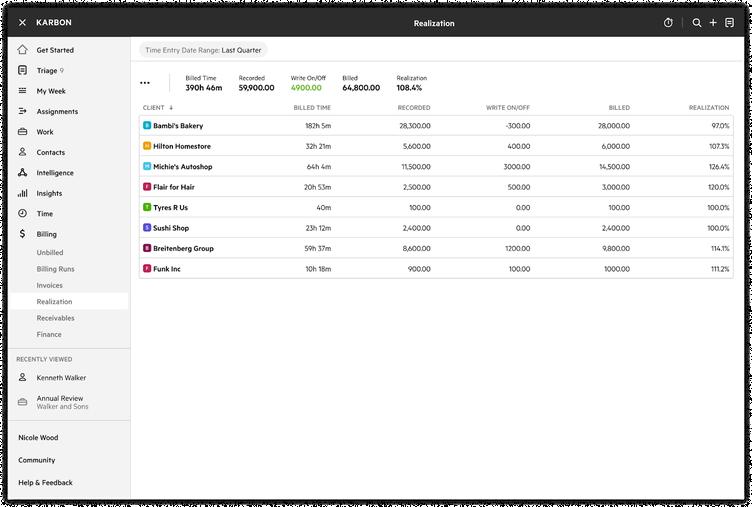Click the 64,800.00 Billed total

pos(361,88)
